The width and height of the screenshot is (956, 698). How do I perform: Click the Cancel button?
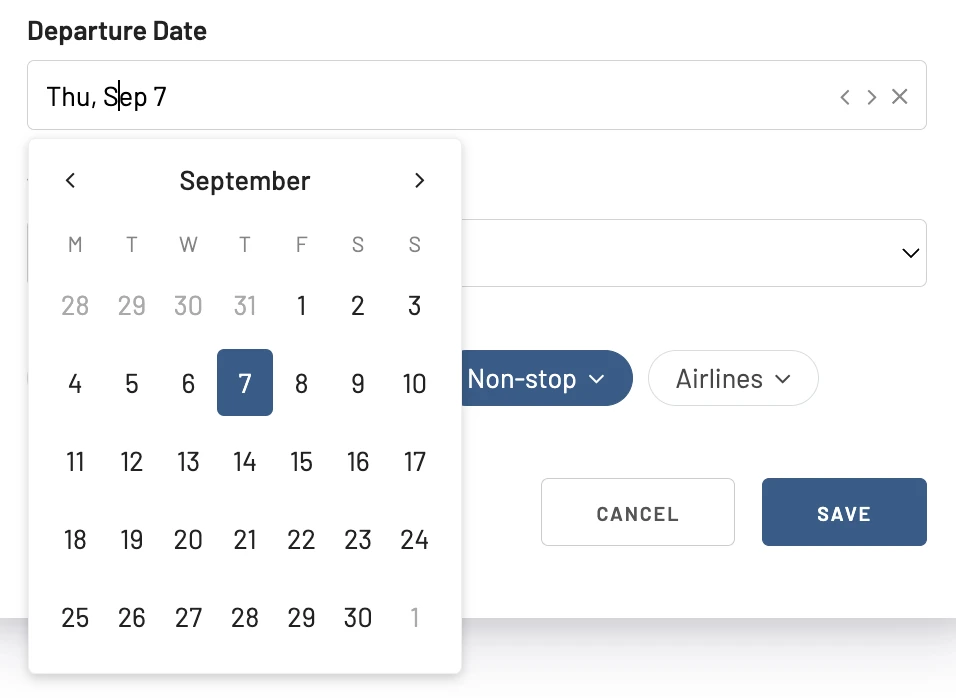click(x=638, y=512)
